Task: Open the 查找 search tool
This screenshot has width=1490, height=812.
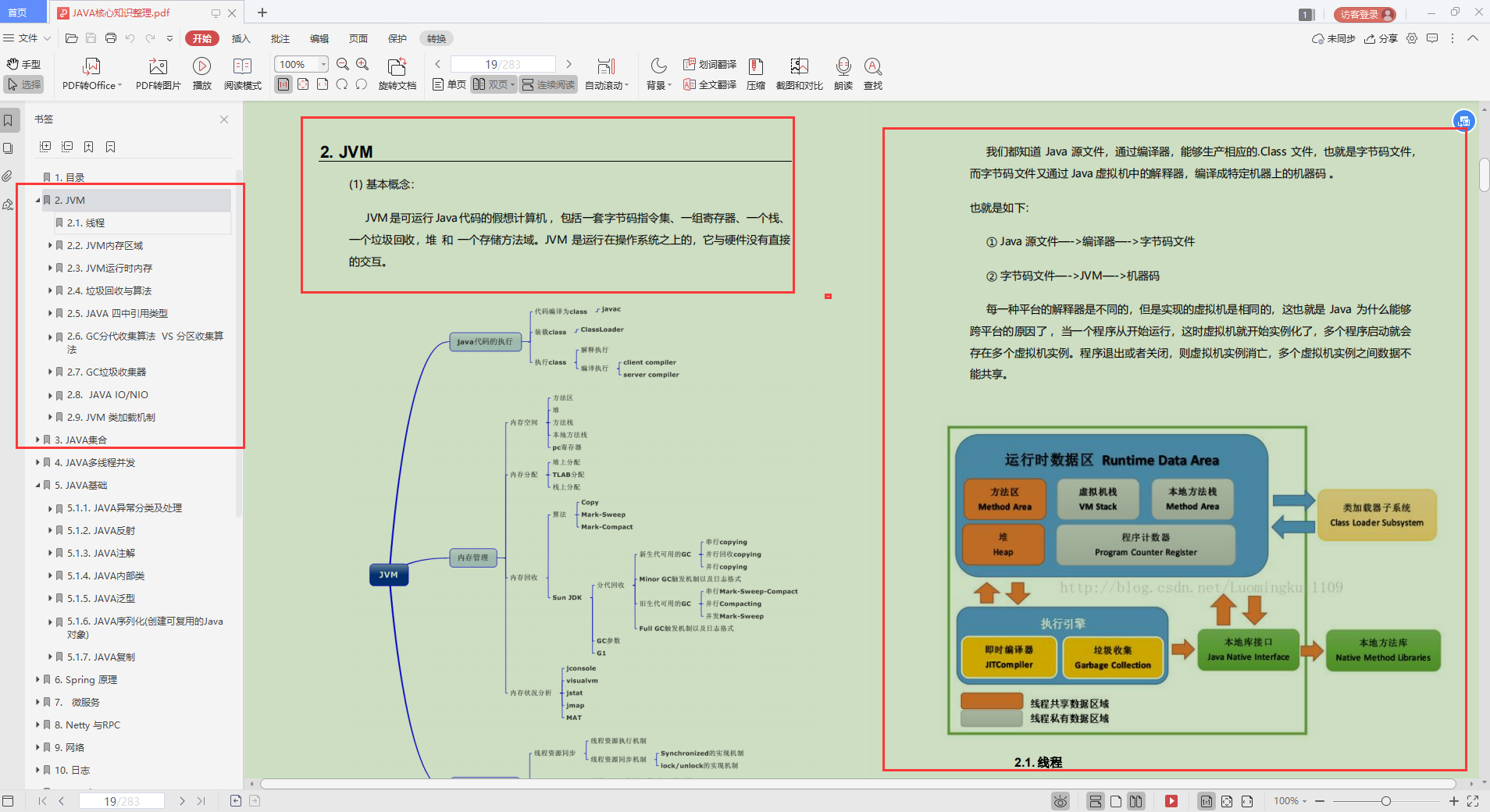Action: click(873, 74)
